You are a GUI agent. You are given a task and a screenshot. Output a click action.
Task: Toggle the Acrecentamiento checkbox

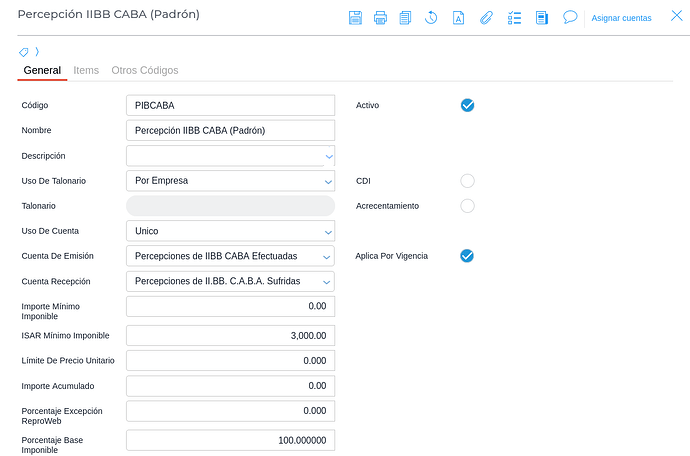[x=467, y=206]
